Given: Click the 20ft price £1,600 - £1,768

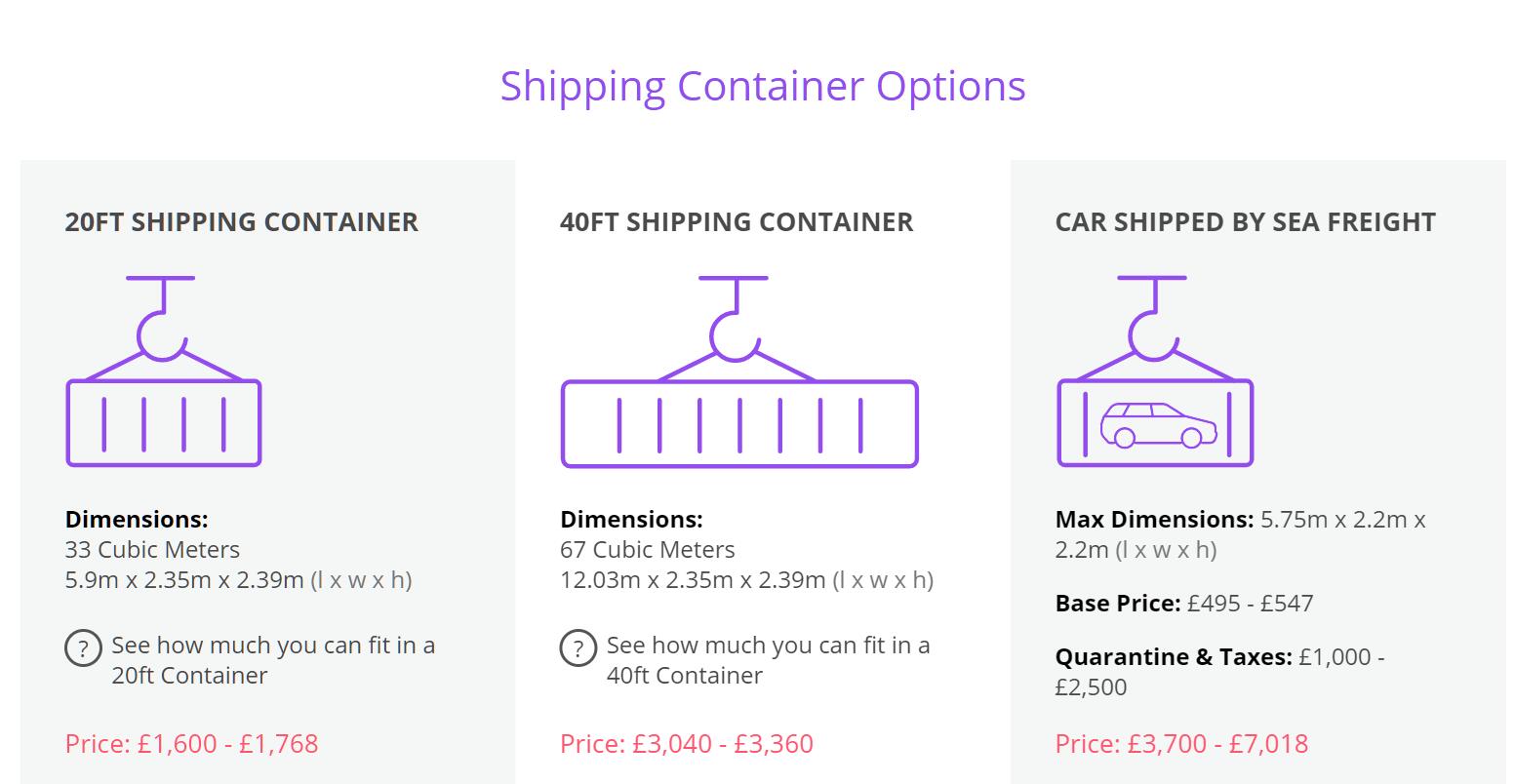Looking at the screenshot, I should click(191, 744).
